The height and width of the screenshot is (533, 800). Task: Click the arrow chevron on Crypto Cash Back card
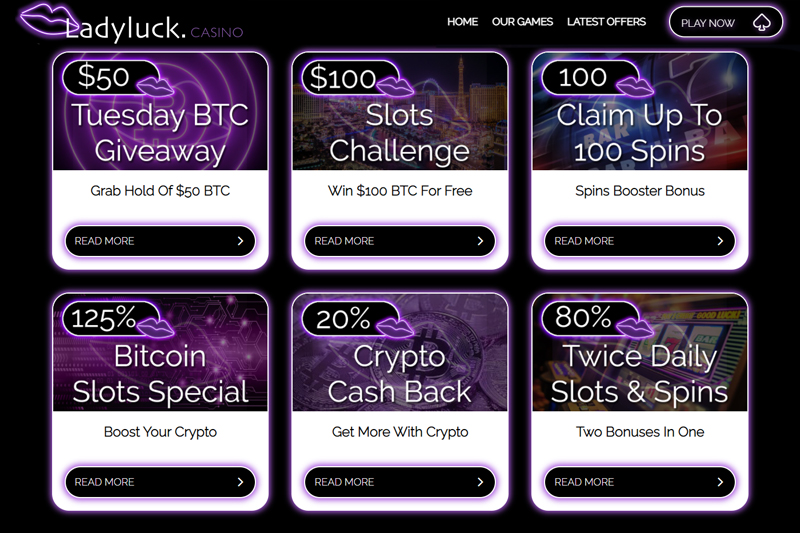pos(480,482)
